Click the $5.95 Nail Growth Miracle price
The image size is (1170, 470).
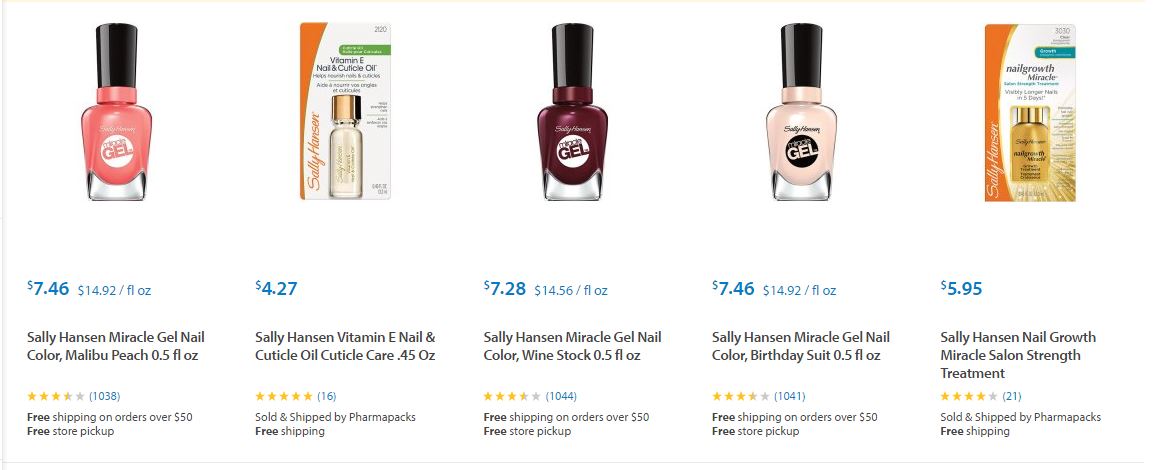[x=961, y=289]
